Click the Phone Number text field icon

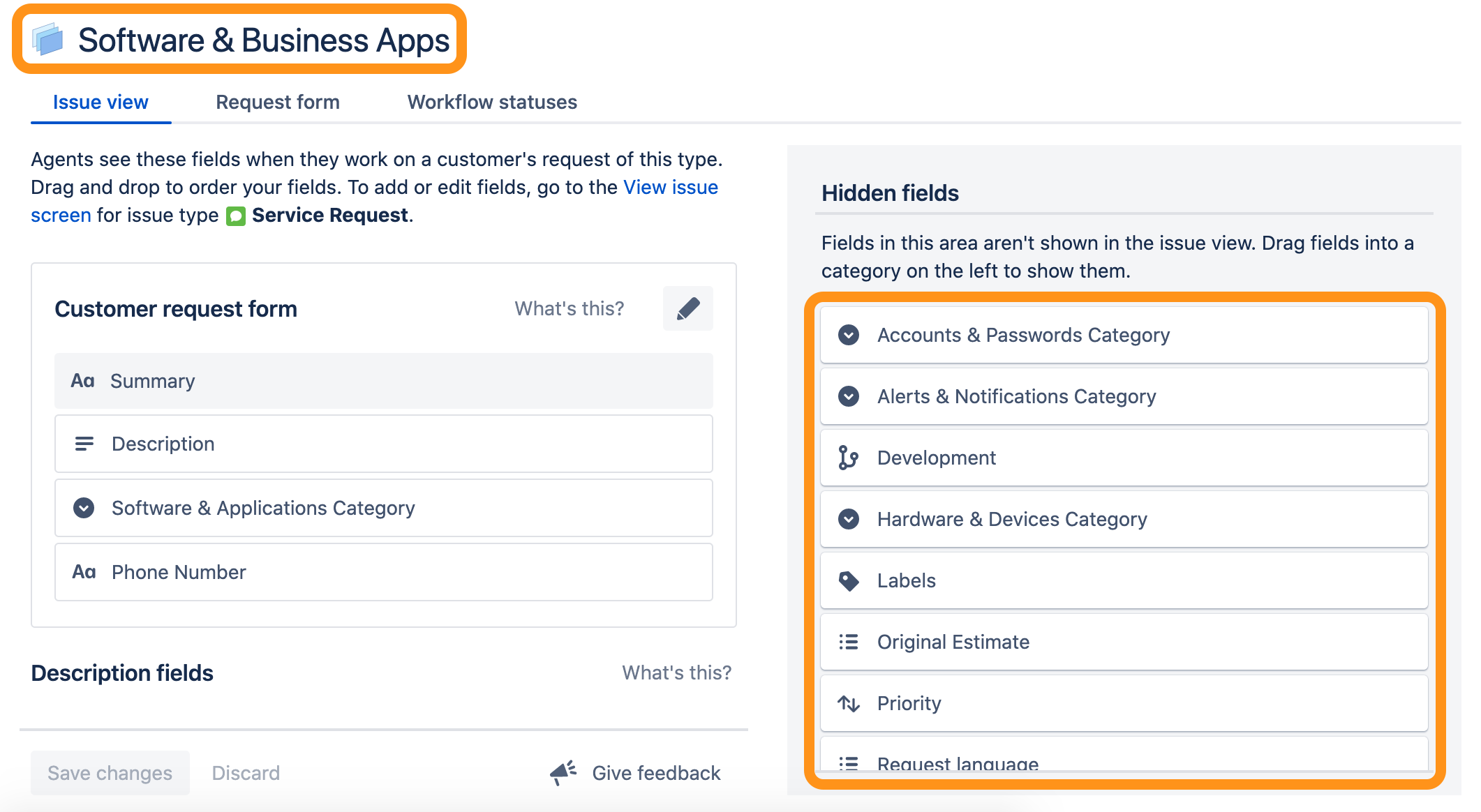[x=84, y=572]
